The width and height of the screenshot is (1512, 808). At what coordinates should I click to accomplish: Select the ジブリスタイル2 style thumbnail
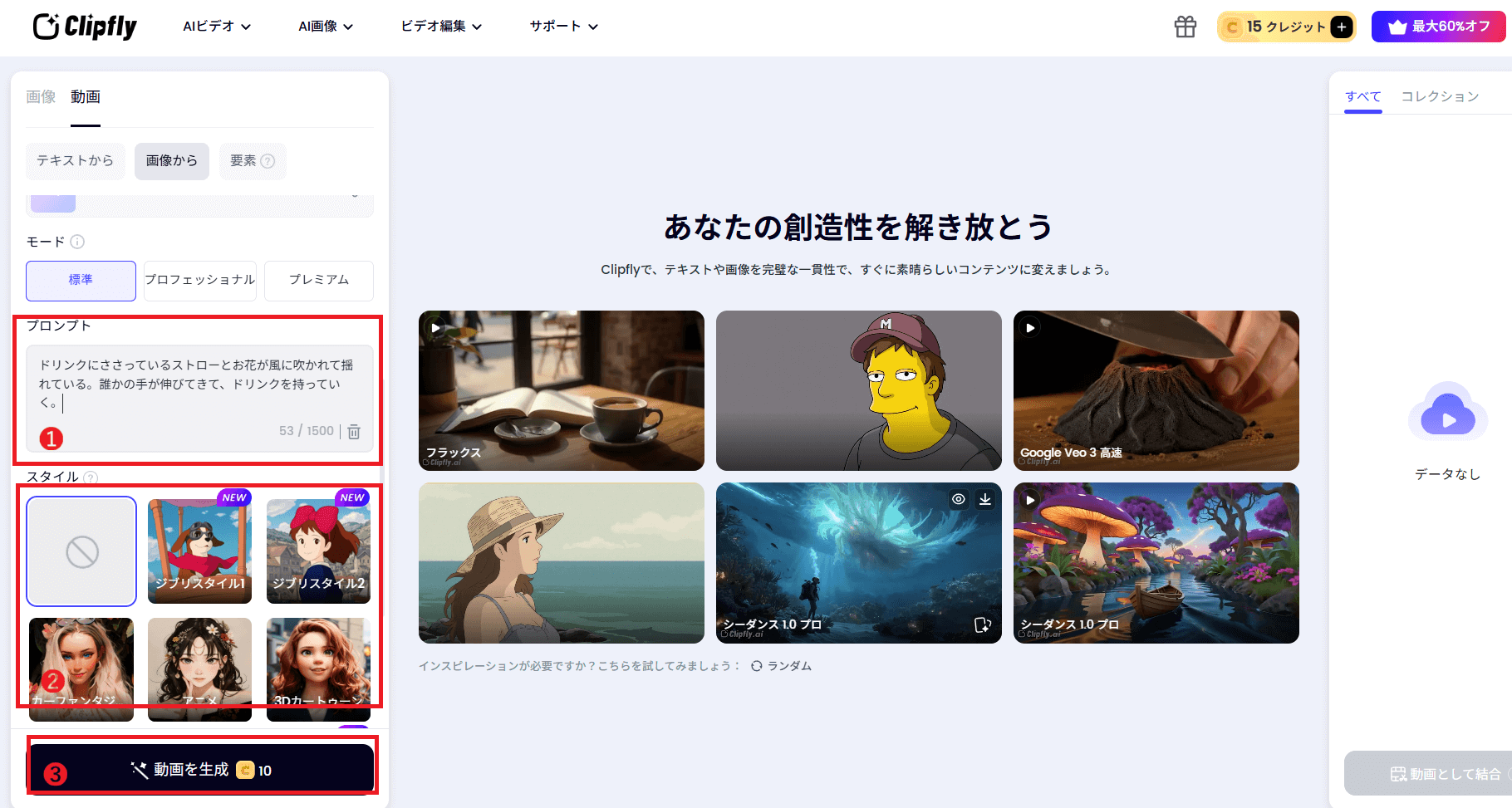click(318, 551)
